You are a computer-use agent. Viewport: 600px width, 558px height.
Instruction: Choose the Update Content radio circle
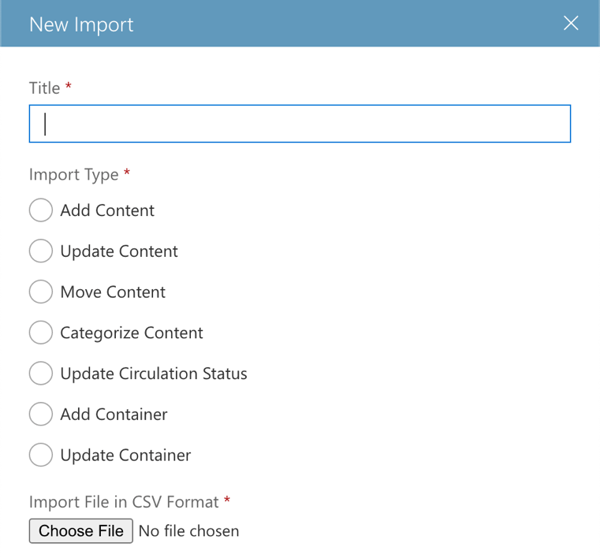tap(41, 251)
